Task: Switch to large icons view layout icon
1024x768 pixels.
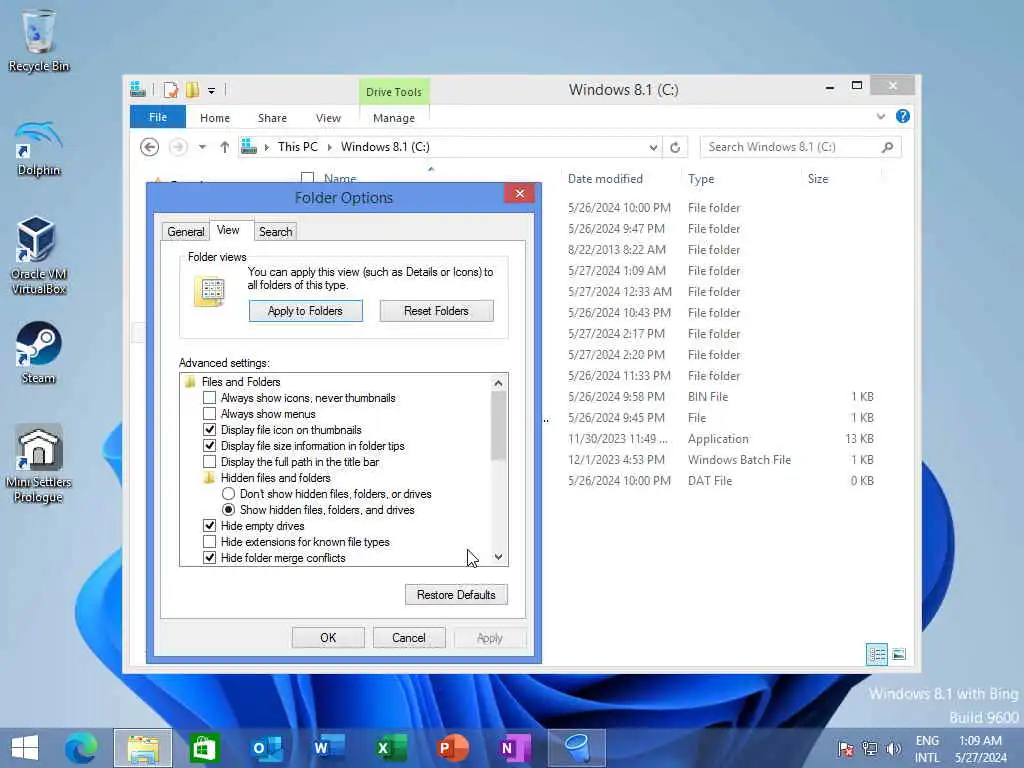Action: pyautogui.click(x=899, y=654)
